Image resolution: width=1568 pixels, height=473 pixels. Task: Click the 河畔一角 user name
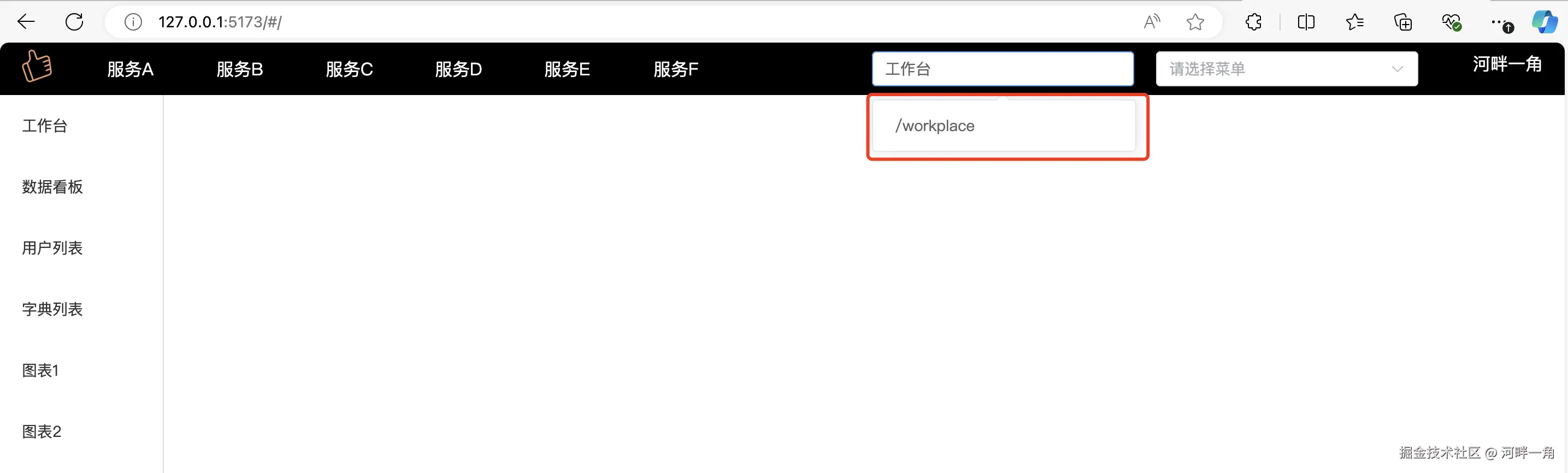pyautogui.click(x=1507, y=64)
